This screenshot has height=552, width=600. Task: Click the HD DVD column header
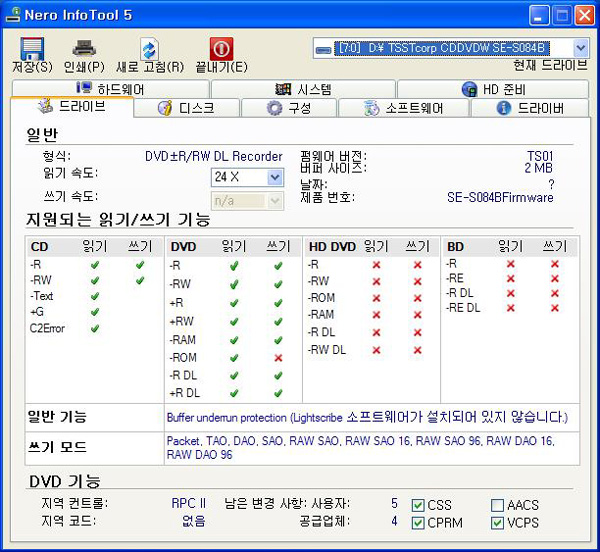[332, 247]
